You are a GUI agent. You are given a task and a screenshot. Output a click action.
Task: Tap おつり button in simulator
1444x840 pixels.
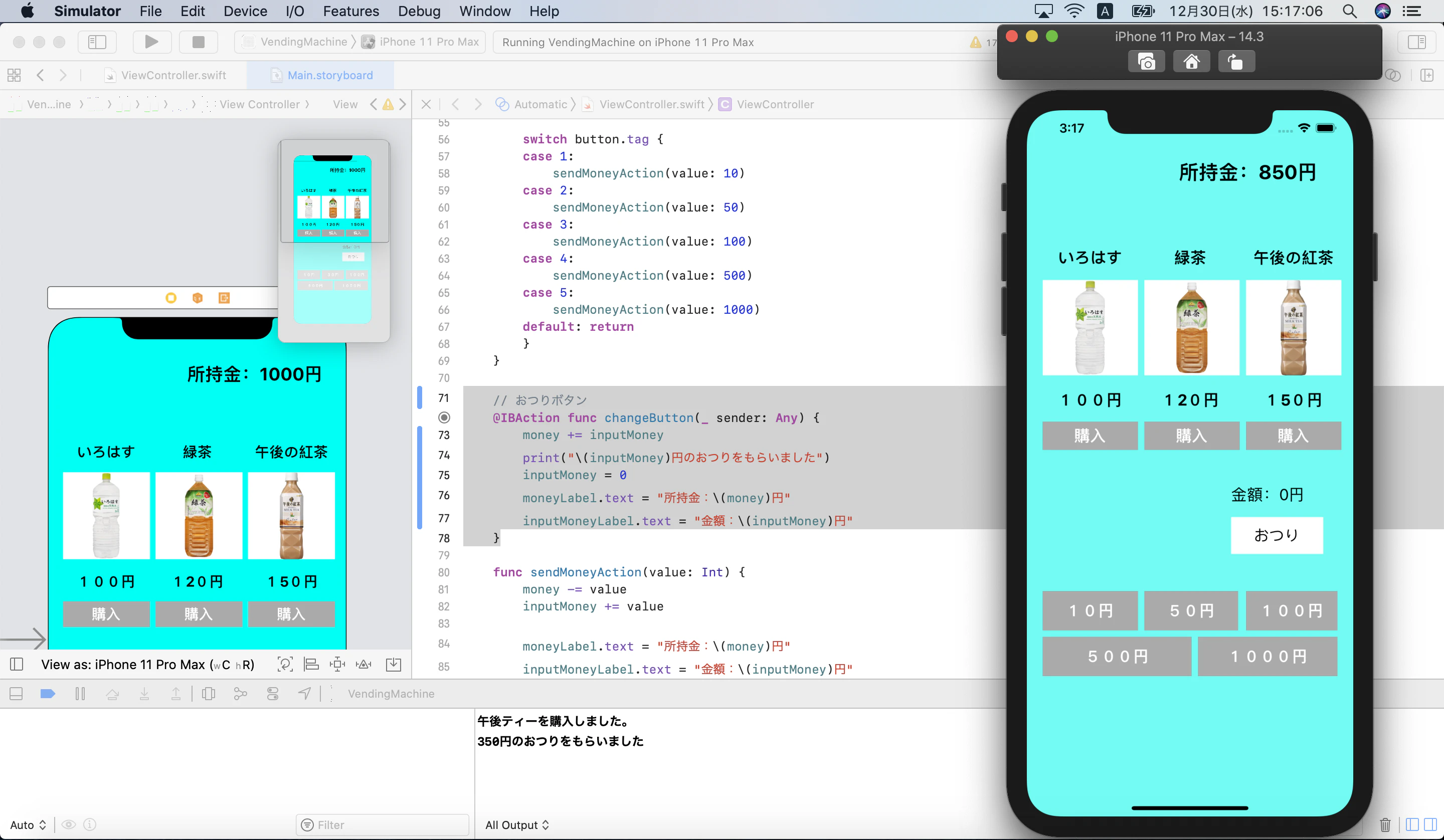click(1277, 535)
